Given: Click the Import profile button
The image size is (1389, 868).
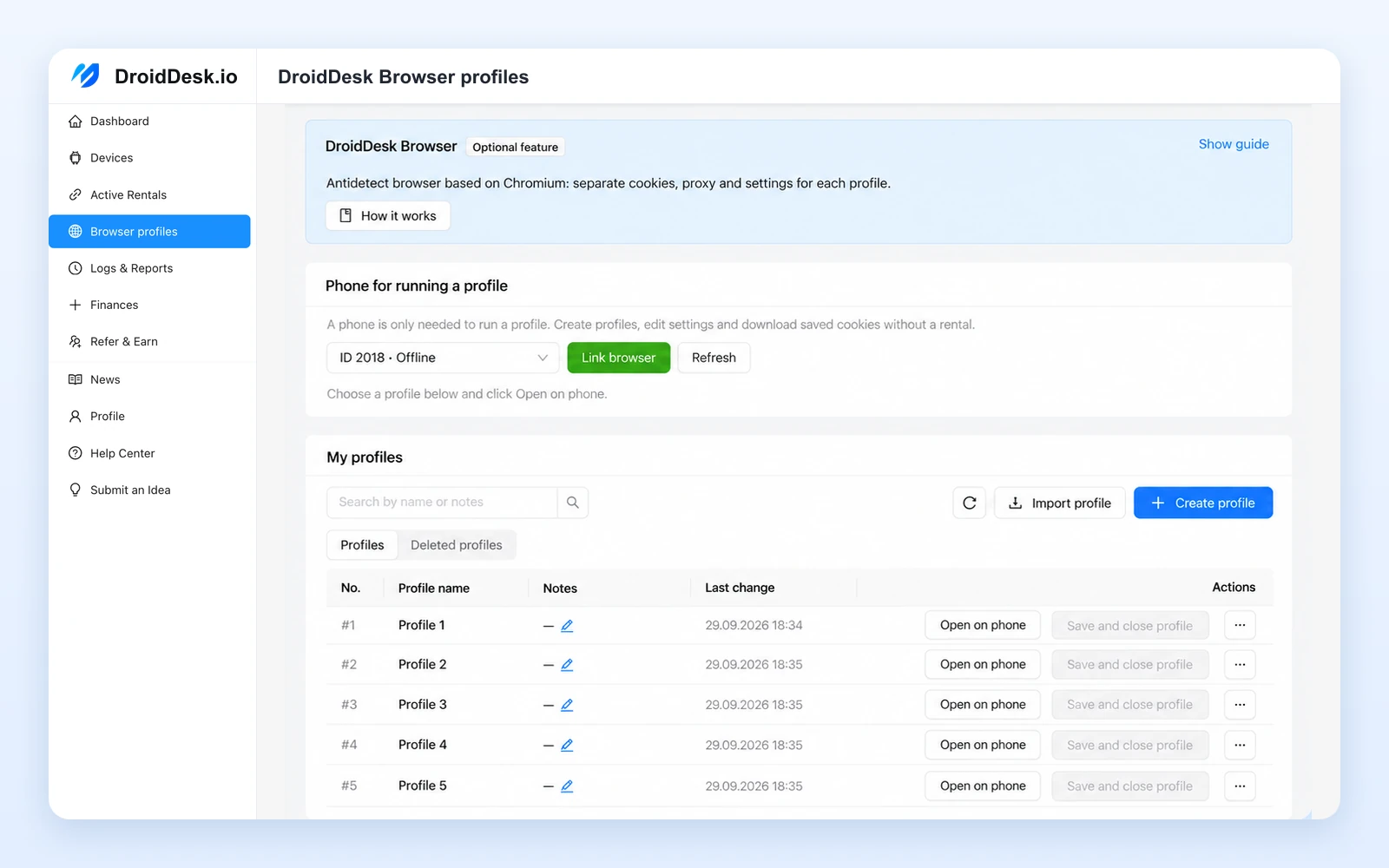Looking at the screenshot, I should coord(1060,503).
